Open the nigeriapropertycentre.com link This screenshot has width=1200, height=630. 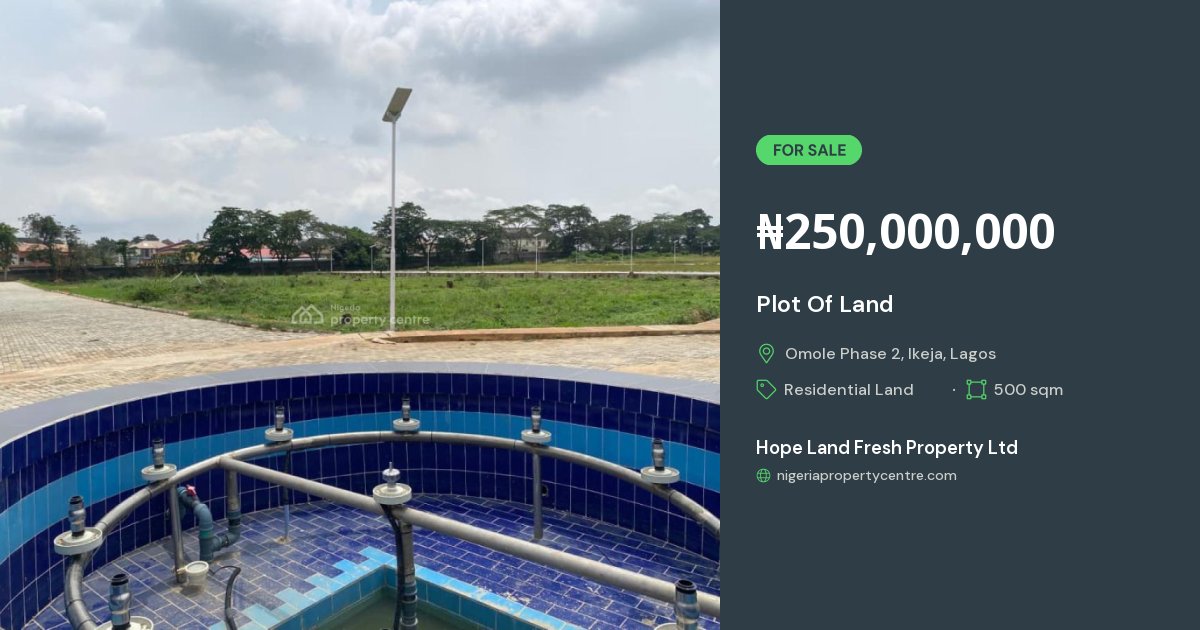[867, 476]
